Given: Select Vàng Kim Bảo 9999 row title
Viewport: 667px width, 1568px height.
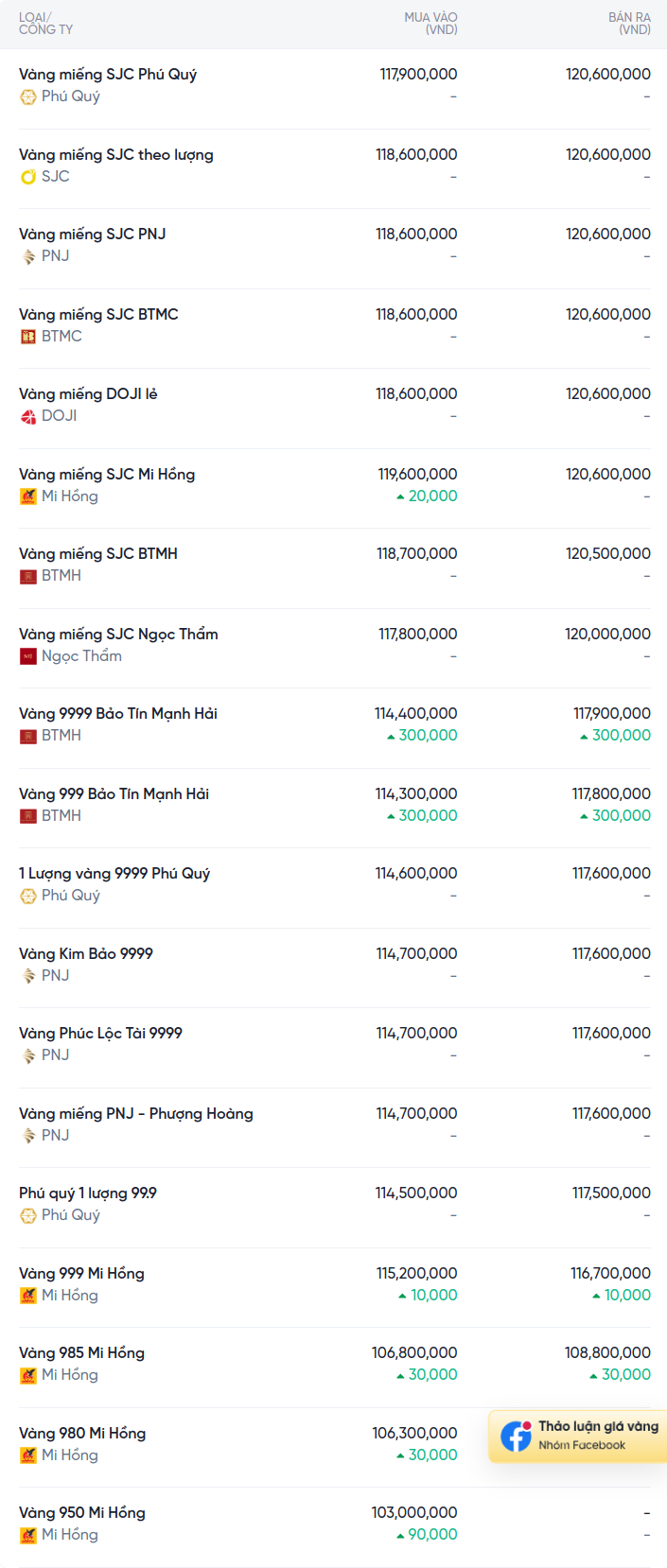Looking at the screenshot, I should (86, 953).
